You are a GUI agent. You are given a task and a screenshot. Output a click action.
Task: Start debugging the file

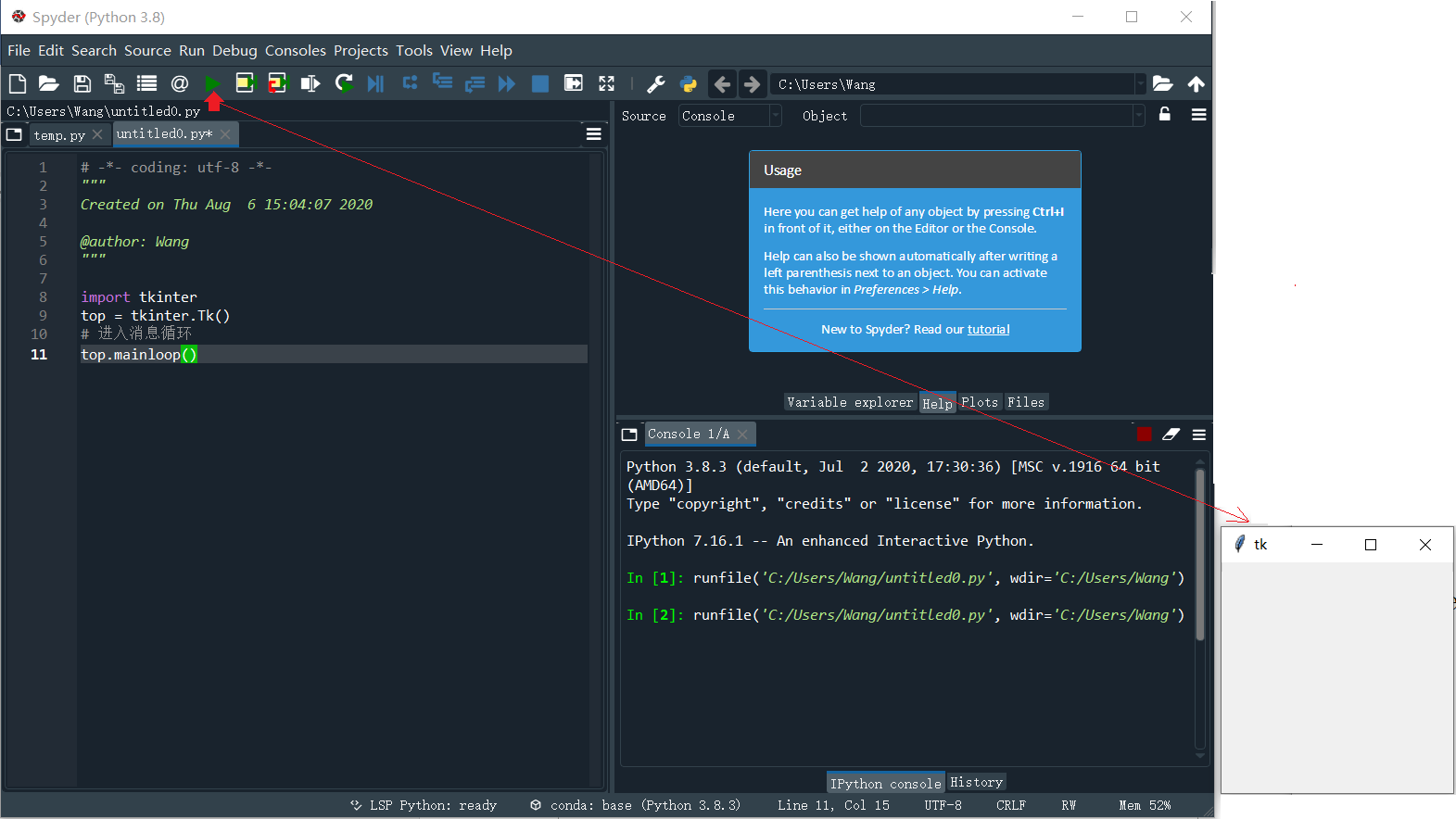375,83
